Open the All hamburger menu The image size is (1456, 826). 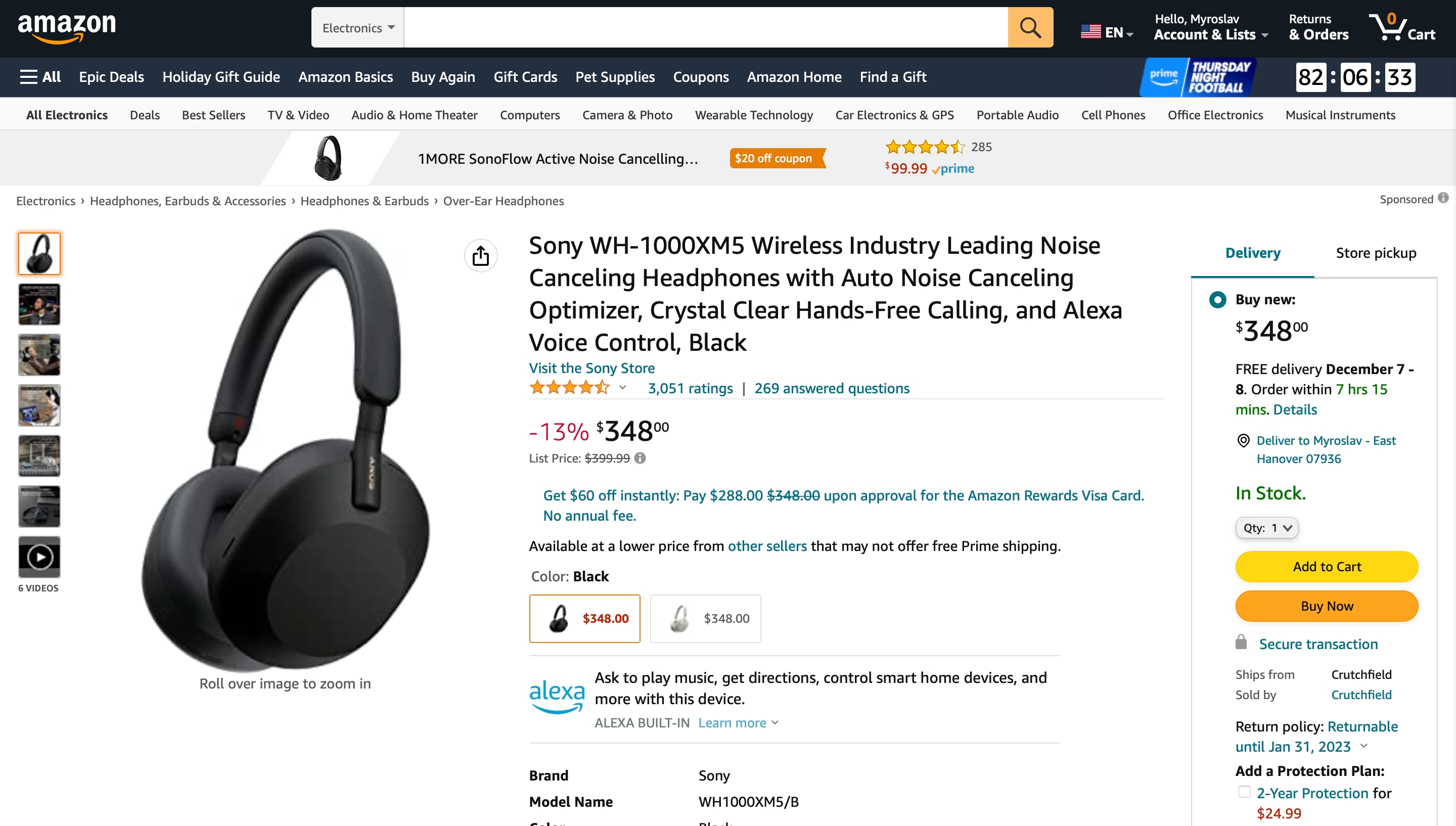tap(40, 77)
